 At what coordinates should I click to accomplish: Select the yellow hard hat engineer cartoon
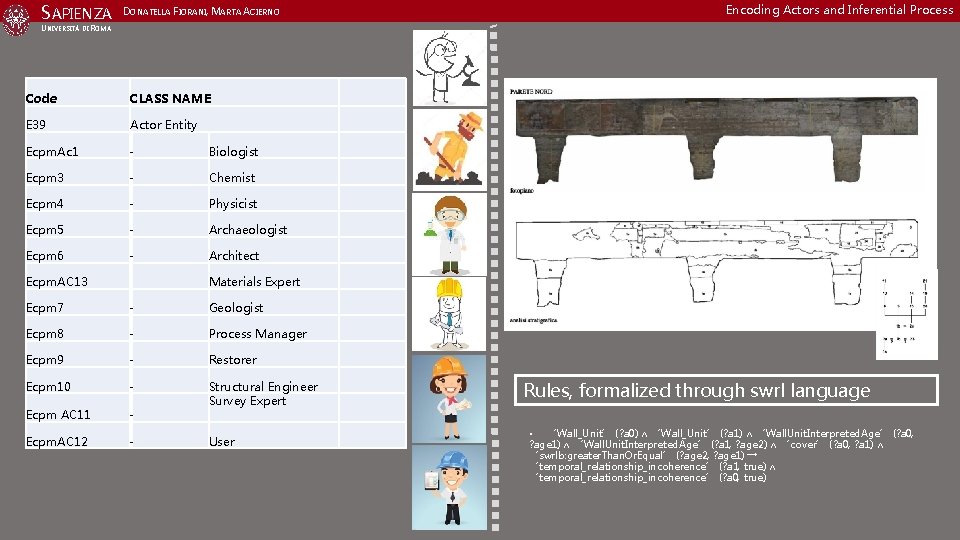449,314
